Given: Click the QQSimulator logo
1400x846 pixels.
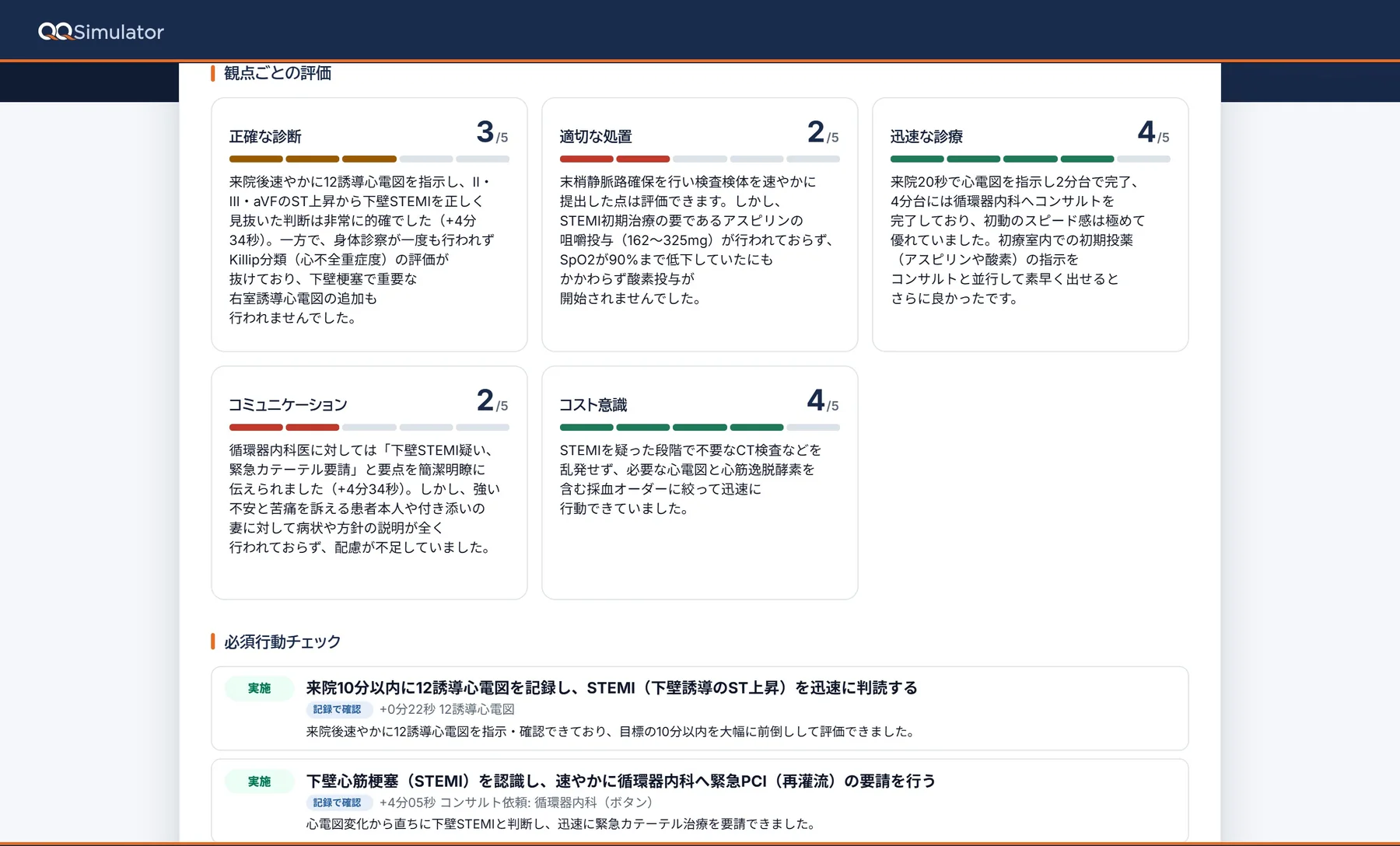Looking at the screenshot, I should tap(101, 31).
